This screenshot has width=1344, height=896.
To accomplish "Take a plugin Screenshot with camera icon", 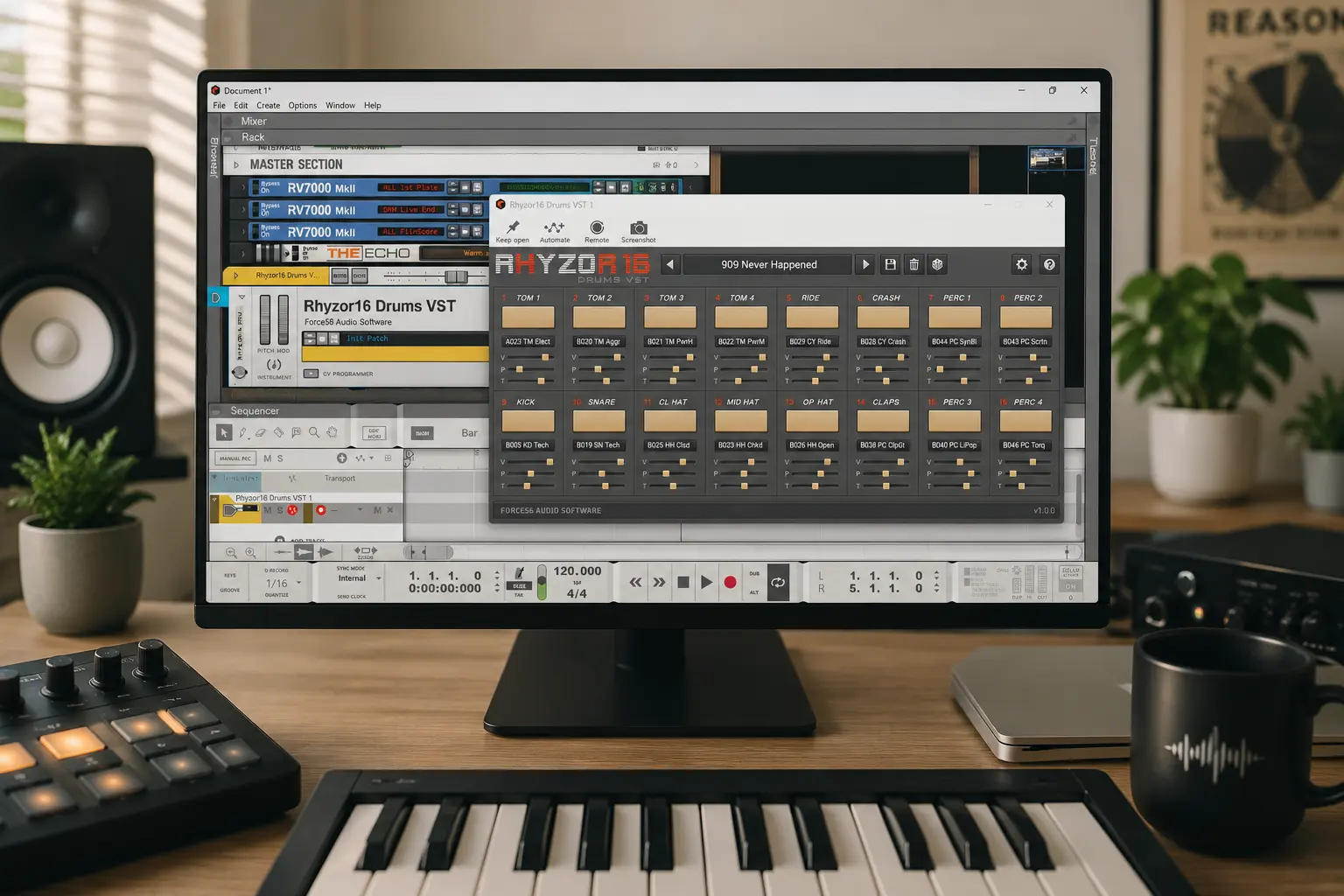I will coord(639,227).
